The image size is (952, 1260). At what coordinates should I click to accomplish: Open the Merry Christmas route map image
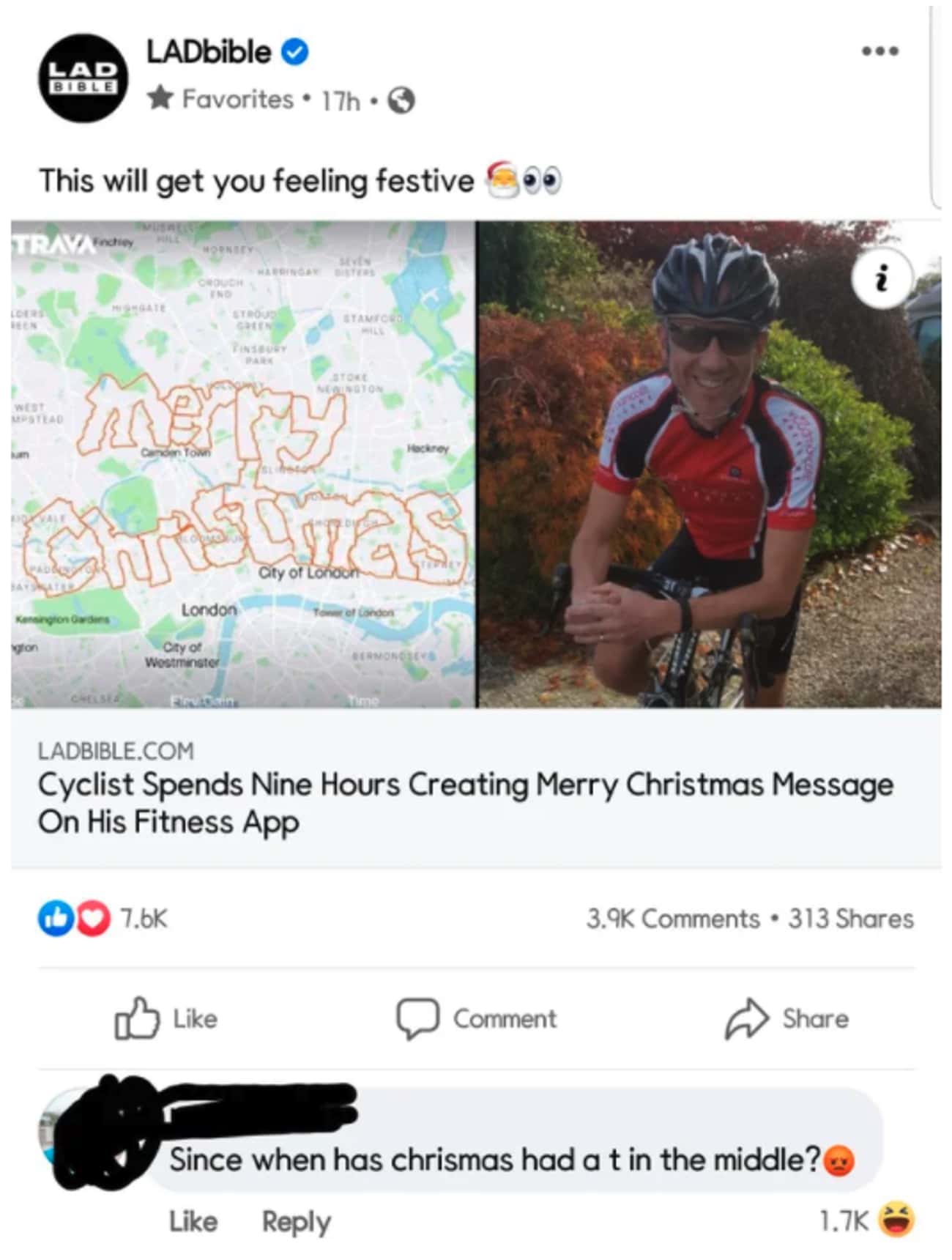click(243, 464)
